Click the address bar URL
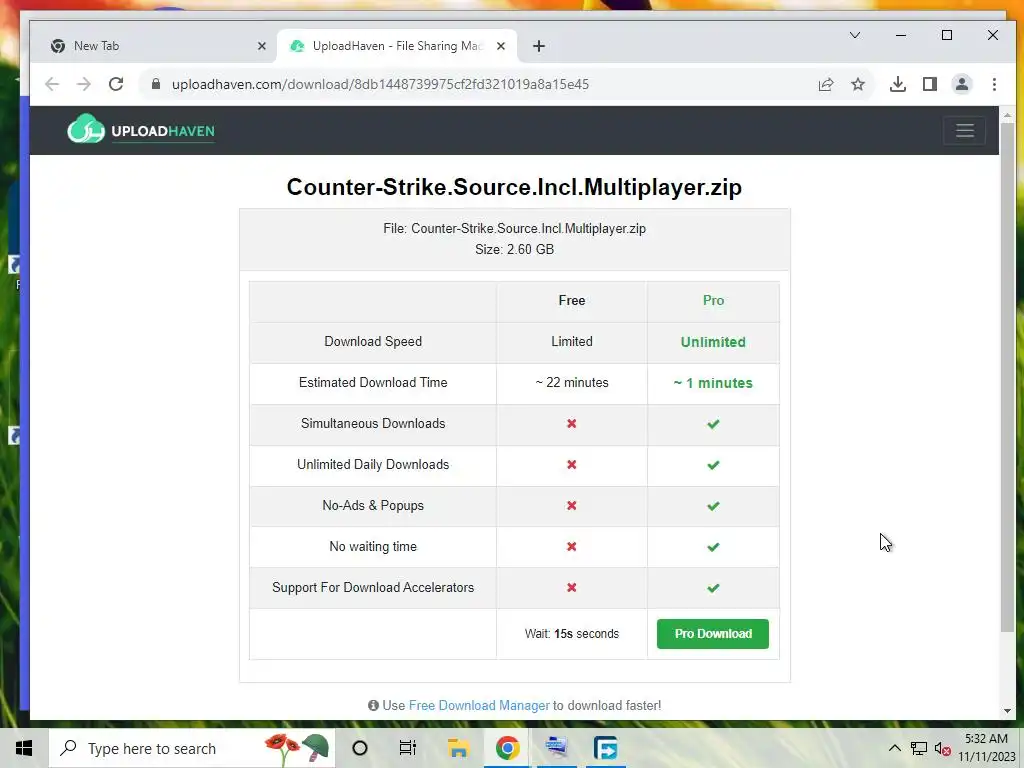The width and height of the screenshot is (1024, 768). coord(380,84)
